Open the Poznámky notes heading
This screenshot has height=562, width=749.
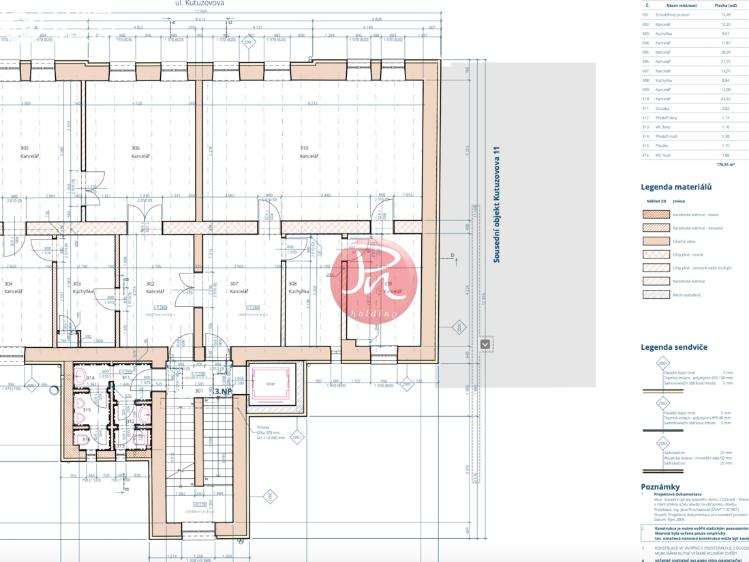click(660, 487)
